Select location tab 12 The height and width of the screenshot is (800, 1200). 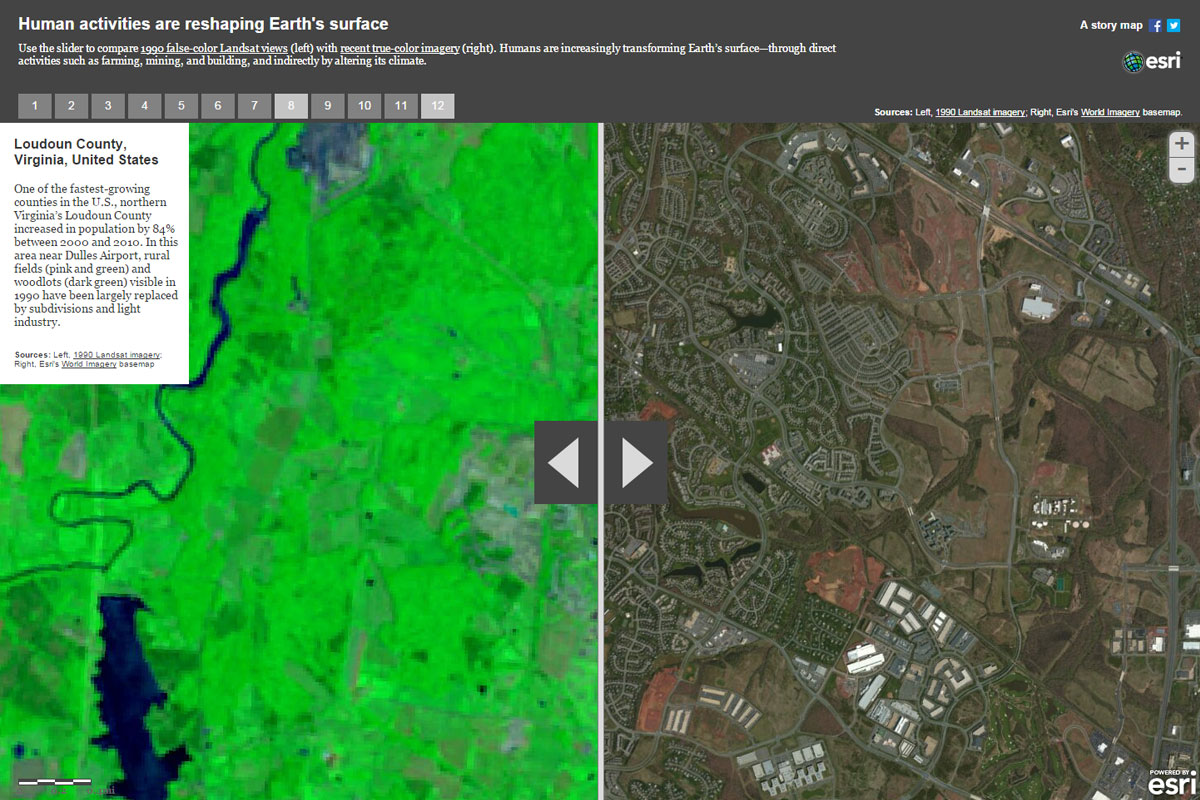437,106
